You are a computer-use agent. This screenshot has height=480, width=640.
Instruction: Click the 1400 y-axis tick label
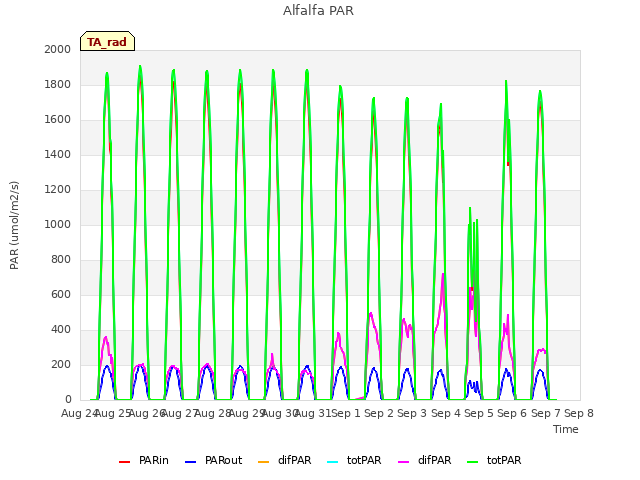(58, 154)
